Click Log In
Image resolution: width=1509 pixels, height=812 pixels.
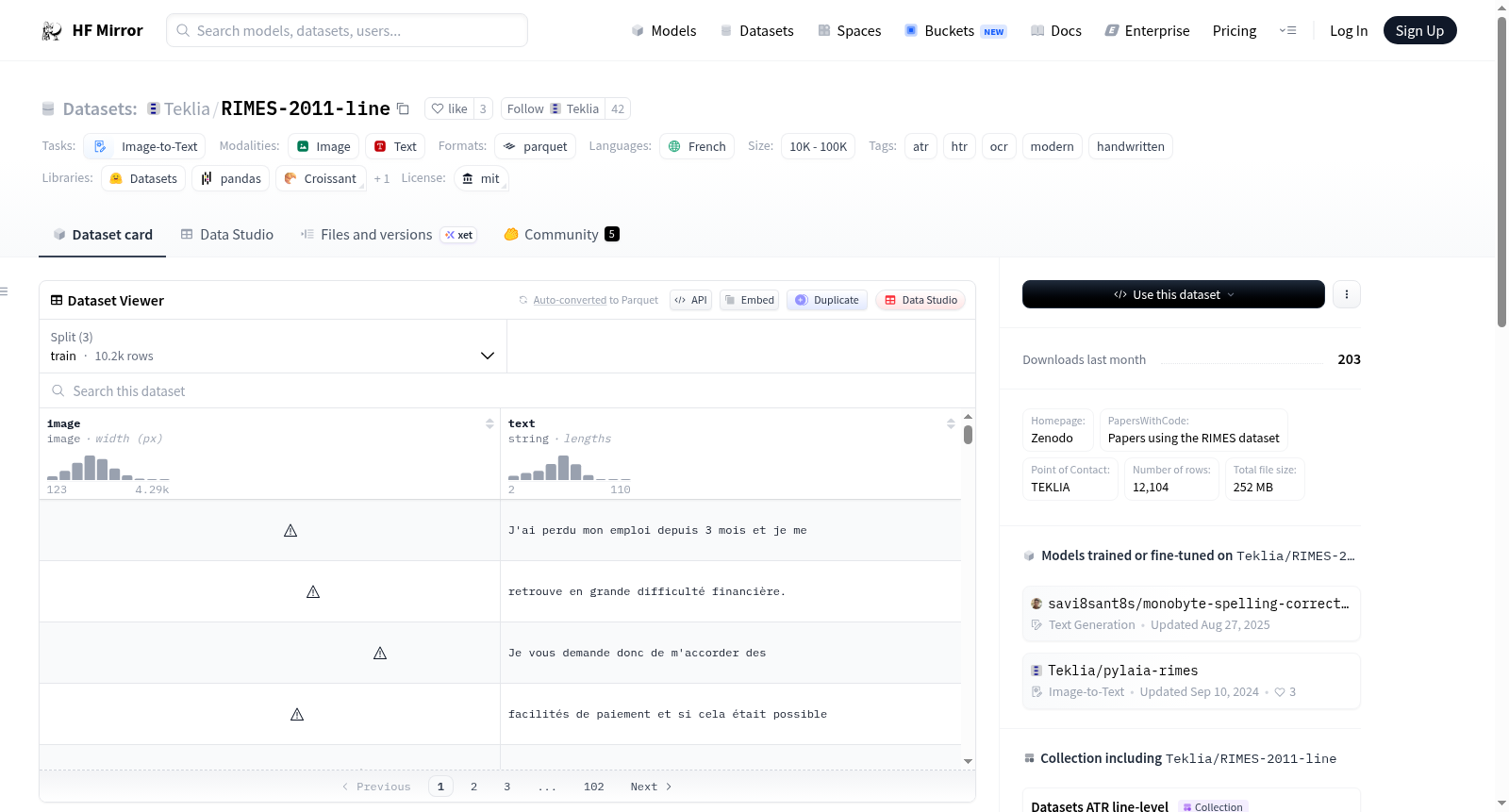point(1349,30)
